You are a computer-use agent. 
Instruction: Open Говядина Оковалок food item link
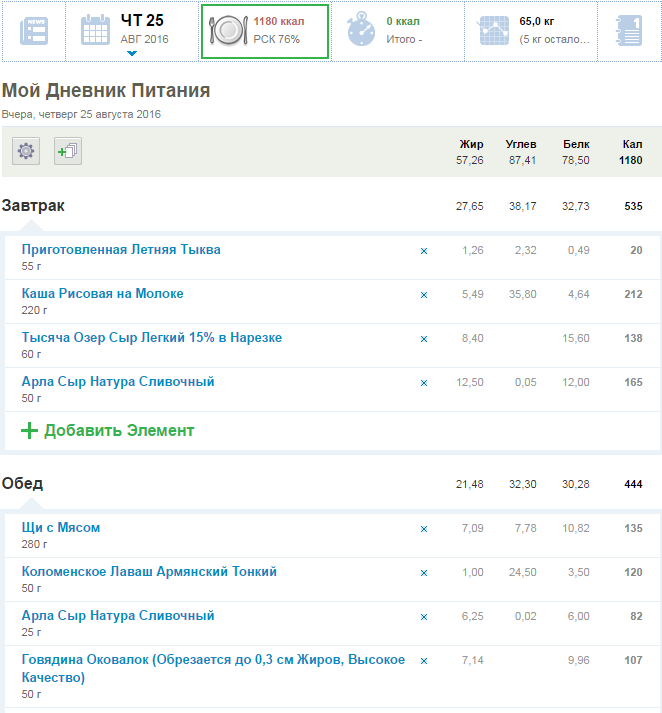213,660
